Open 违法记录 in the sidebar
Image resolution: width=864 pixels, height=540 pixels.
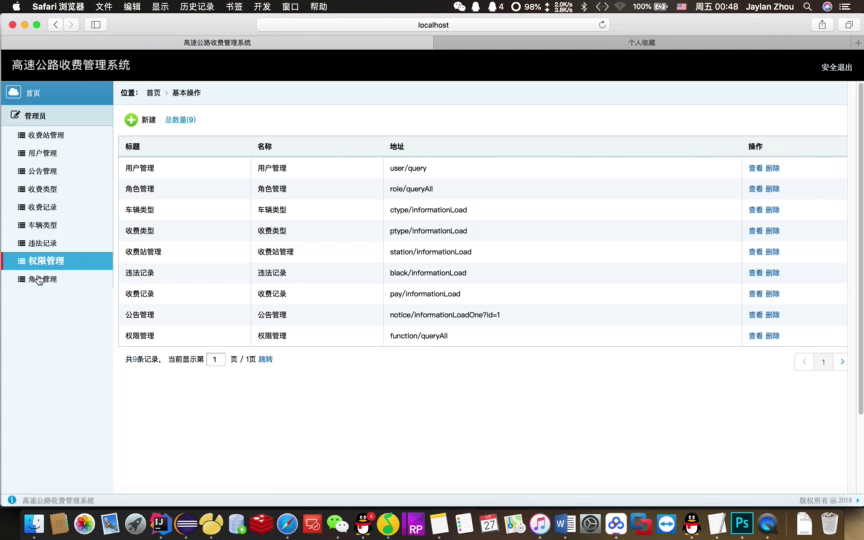coord(42,243)
